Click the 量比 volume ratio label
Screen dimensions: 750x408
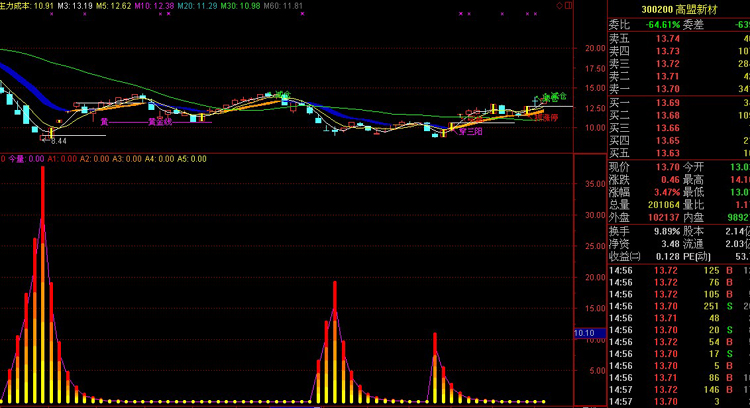pos(693,205)
